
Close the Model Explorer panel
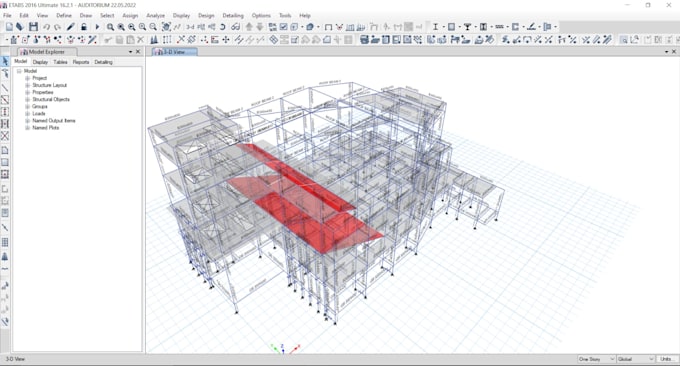pos(138,52)
